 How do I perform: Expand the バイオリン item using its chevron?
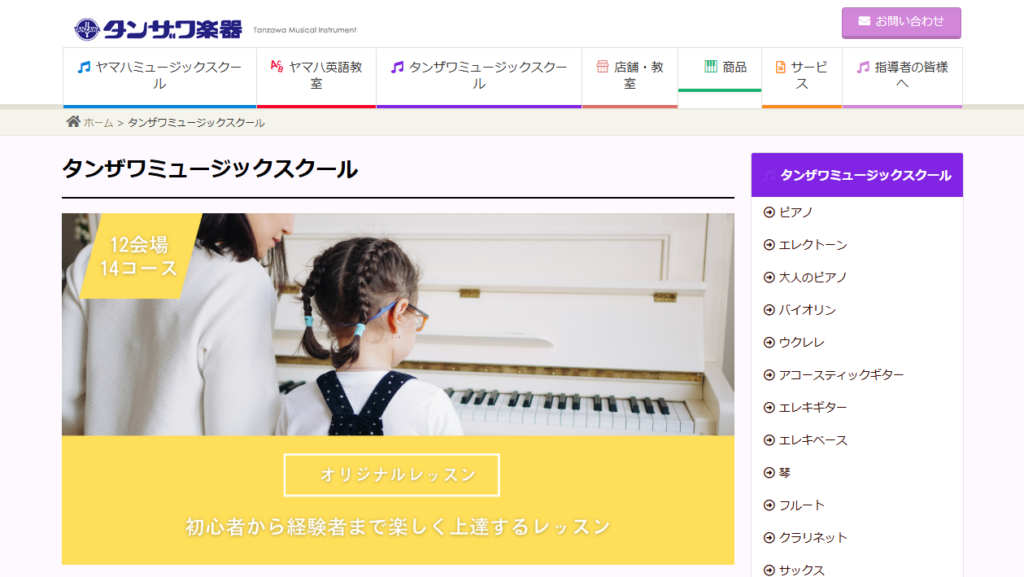(768, 309)
